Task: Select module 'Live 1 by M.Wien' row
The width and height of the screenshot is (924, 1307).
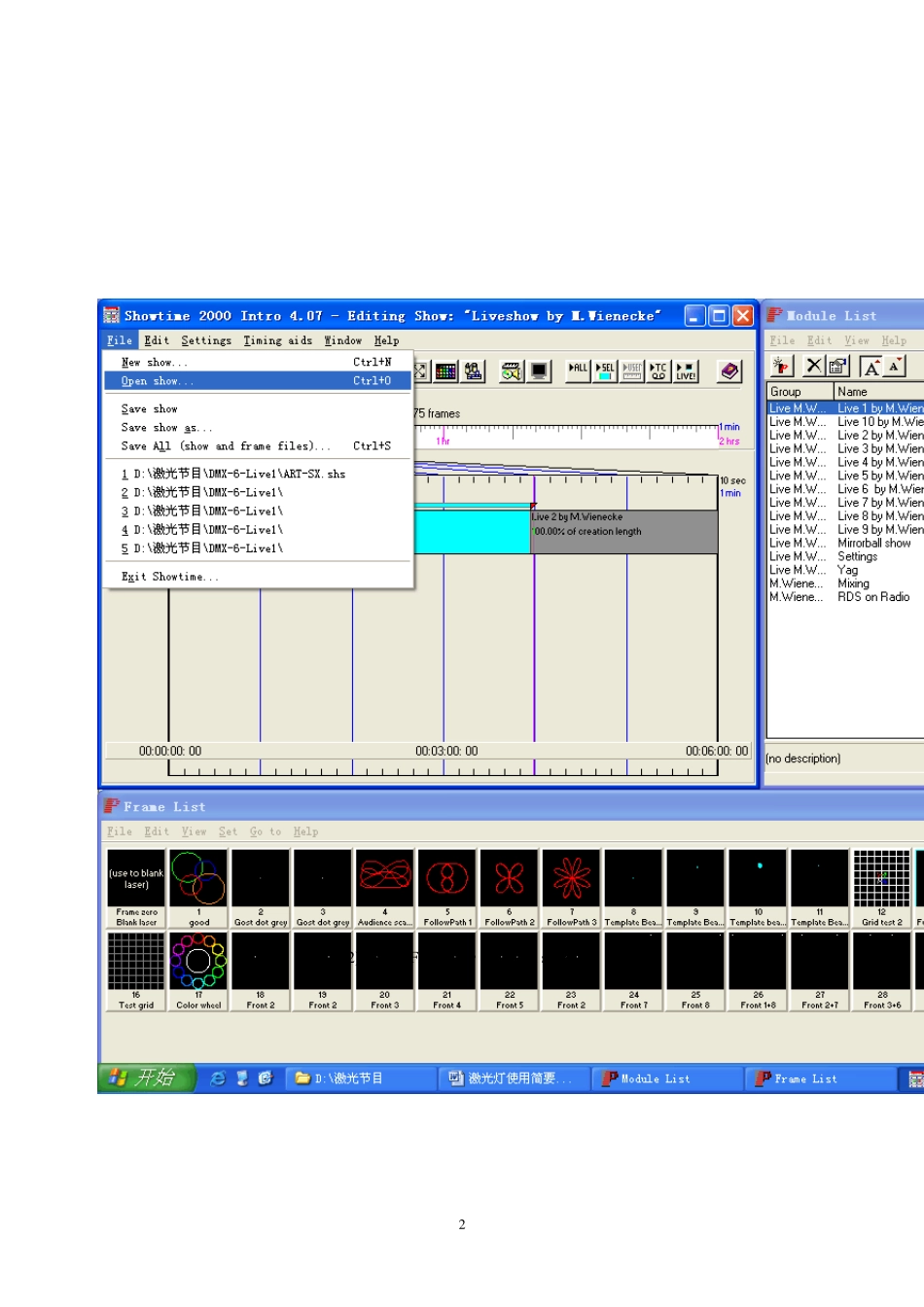Action: pyautogui.click(x=845, y=408)
